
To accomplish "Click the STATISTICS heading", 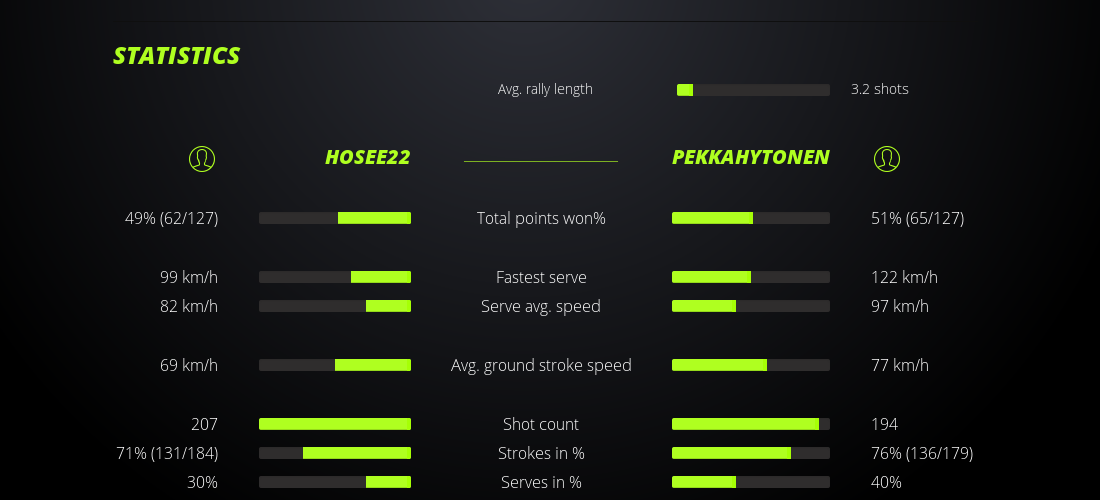I will tap(177, 56).
